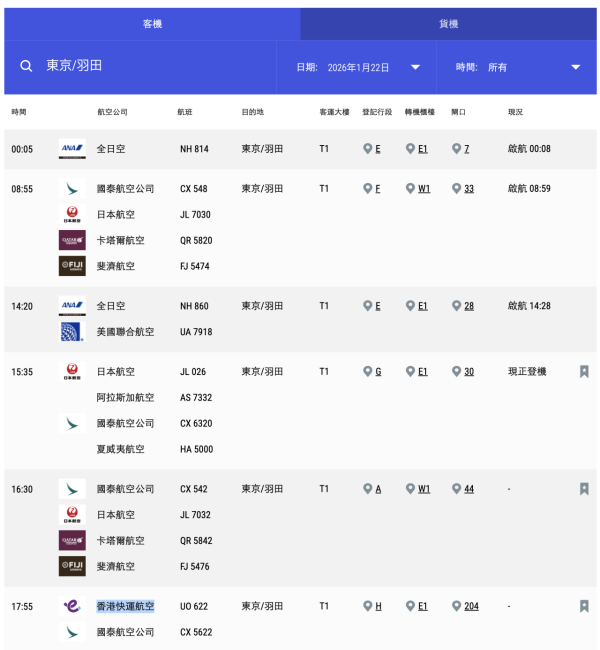
Task: Click the United Airlines logo beside UA 7918
Action: [72, 332]
